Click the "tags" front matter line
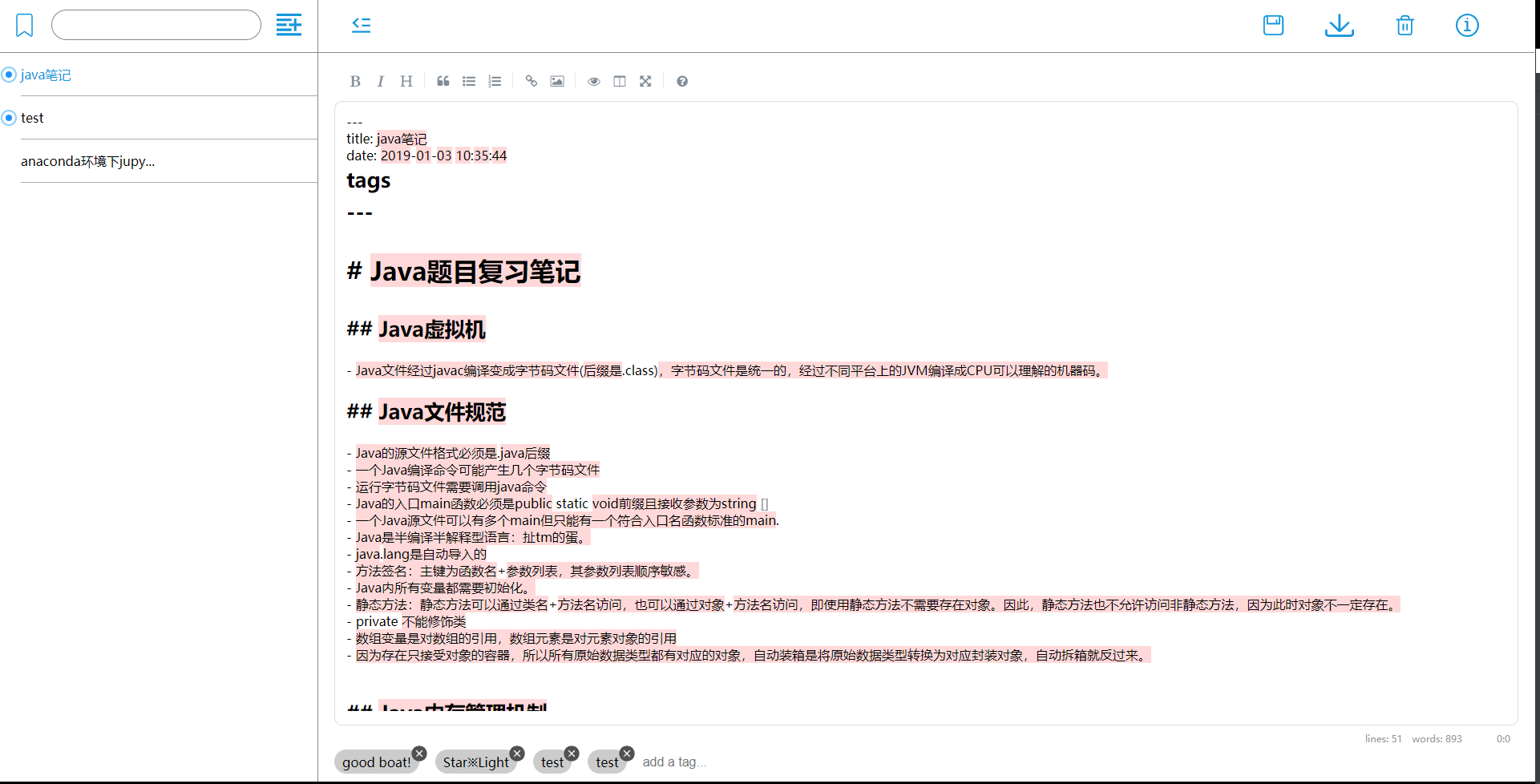Image resolution: width=1540 pixels, height=784 pixels. (369, 181)
